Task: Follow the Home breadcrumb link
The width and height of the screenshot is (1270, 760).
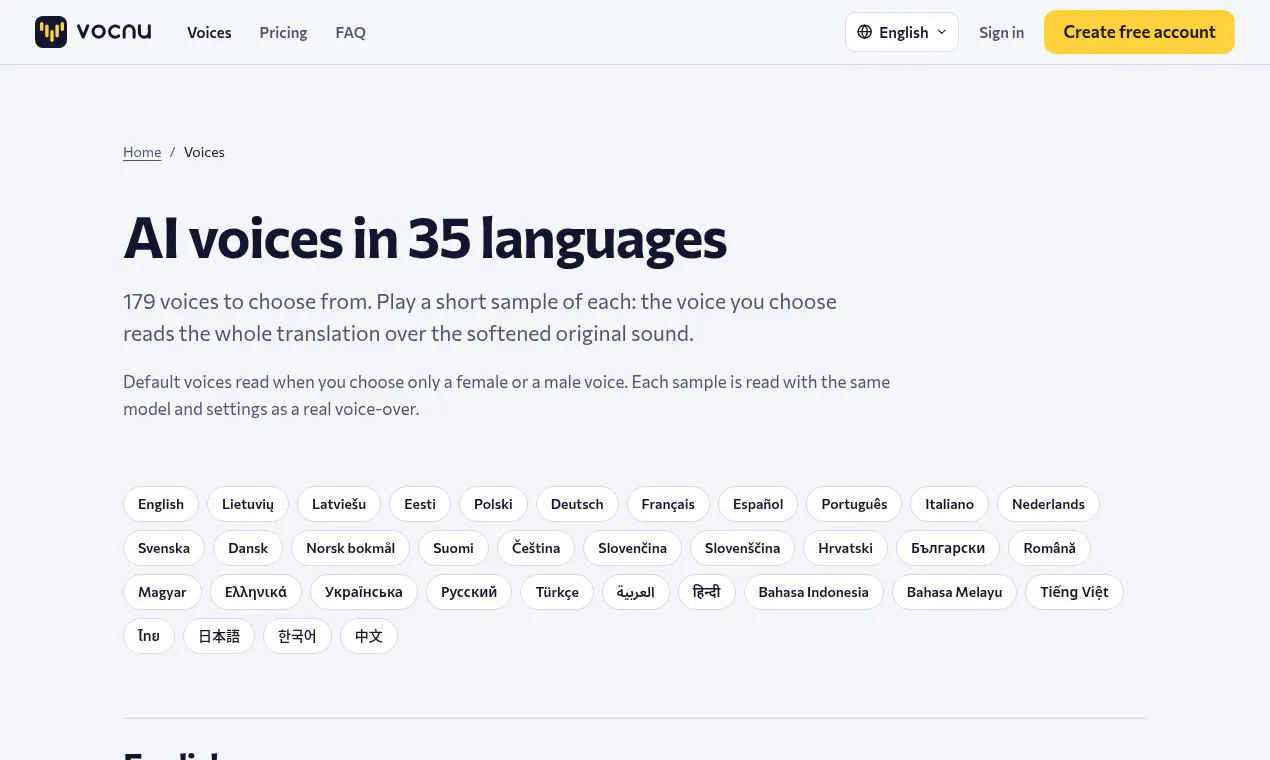Action: [142, 152]
